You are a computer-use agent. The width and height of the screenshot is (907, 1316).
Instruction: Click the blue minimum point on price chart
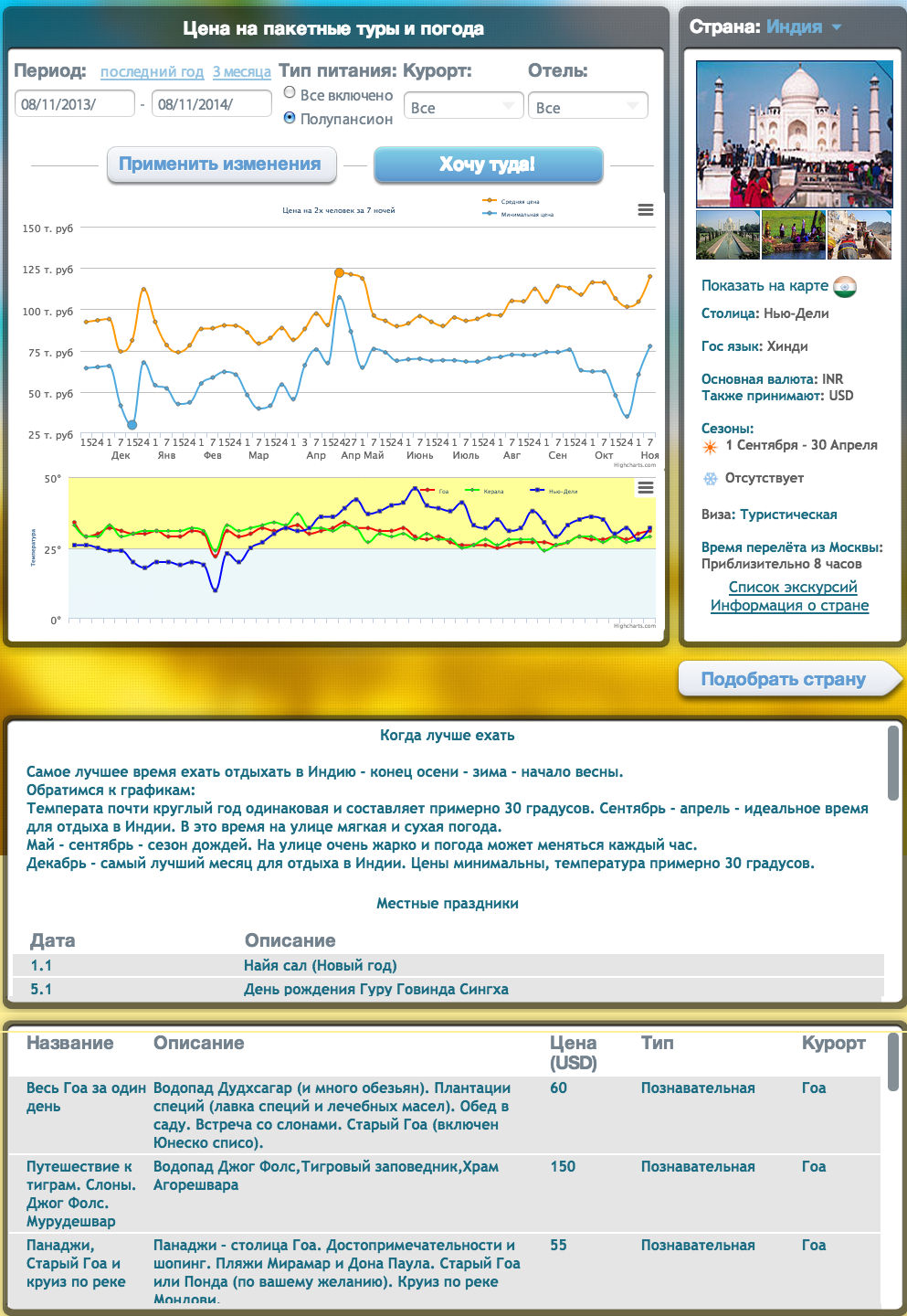132,425
